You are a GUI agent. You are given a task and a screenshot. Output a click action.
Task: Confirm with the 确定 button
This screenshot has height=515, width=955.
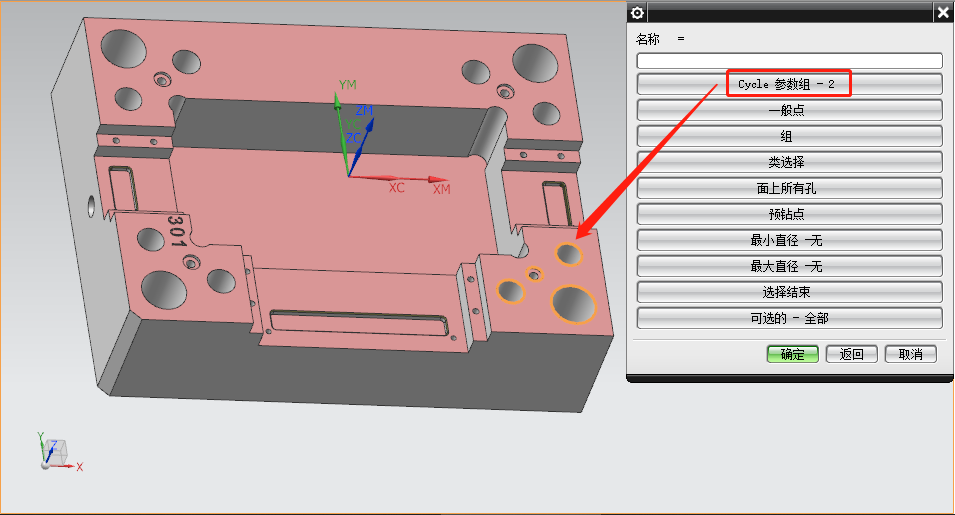pos(792,354)
